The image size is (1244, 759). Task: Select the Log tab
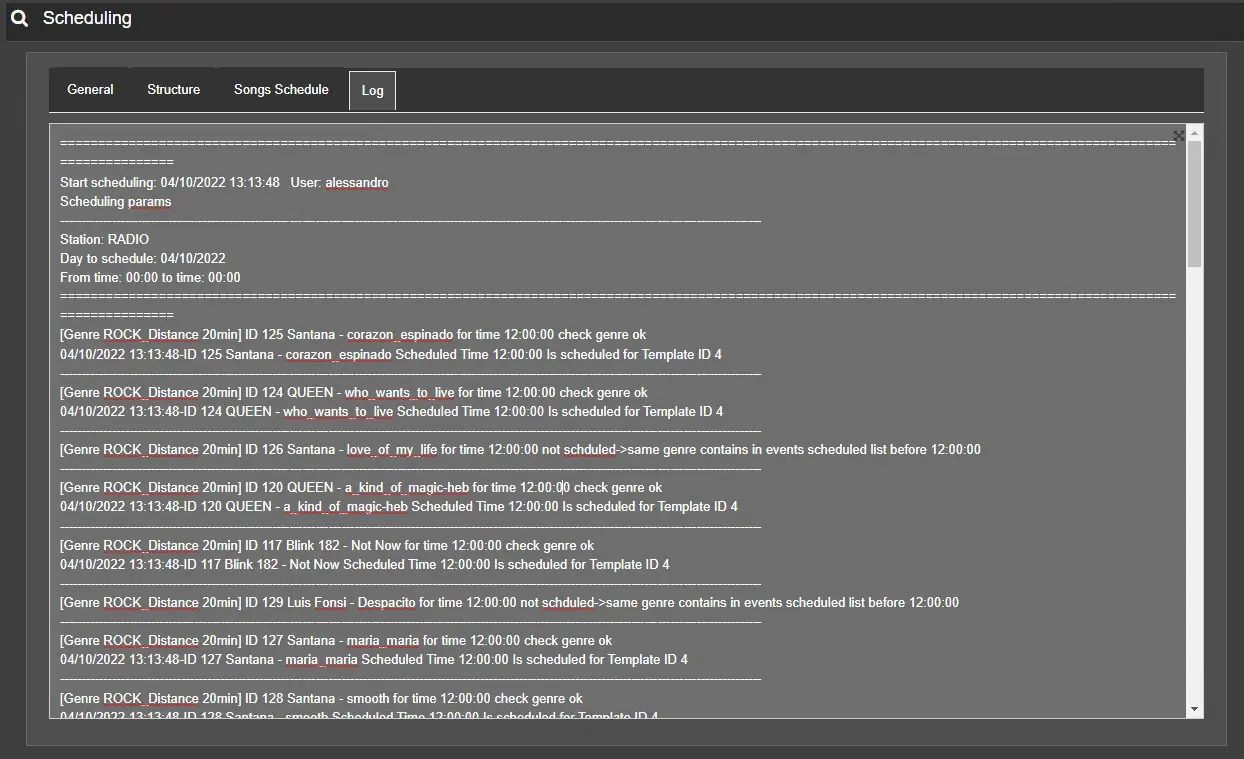pyautogui.click(x=372, y=91)
